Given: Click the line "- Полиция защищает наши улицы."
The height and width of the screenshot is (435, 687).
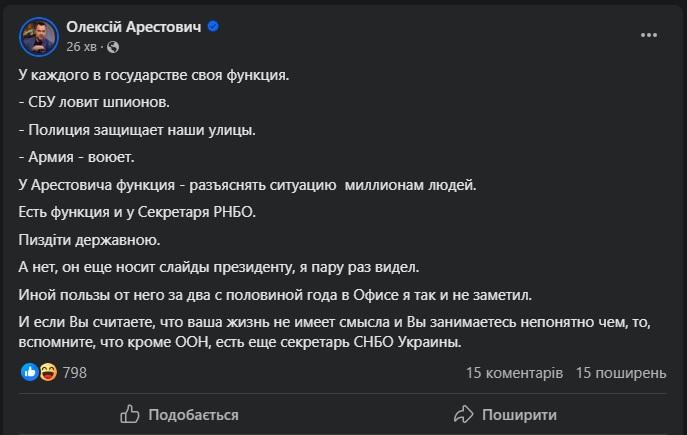Looking at the screenshot, I should tap(137, 130).
